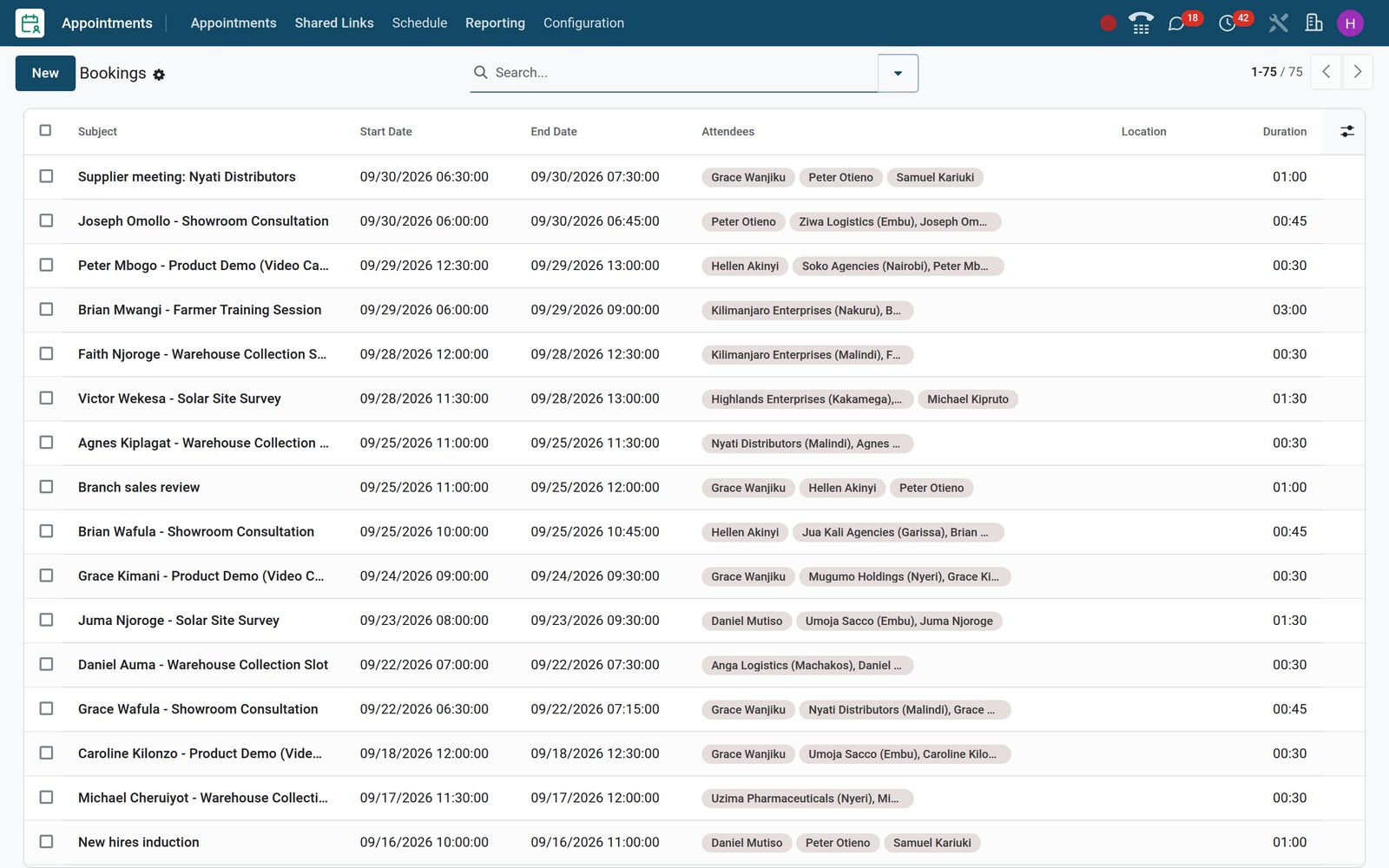Click the Location column header

pos(1143,132)
